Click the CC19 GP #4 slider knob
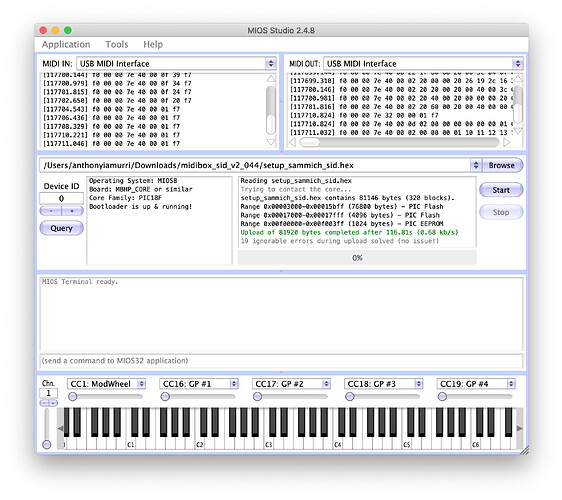562x500 pixels. click(442, 397)
